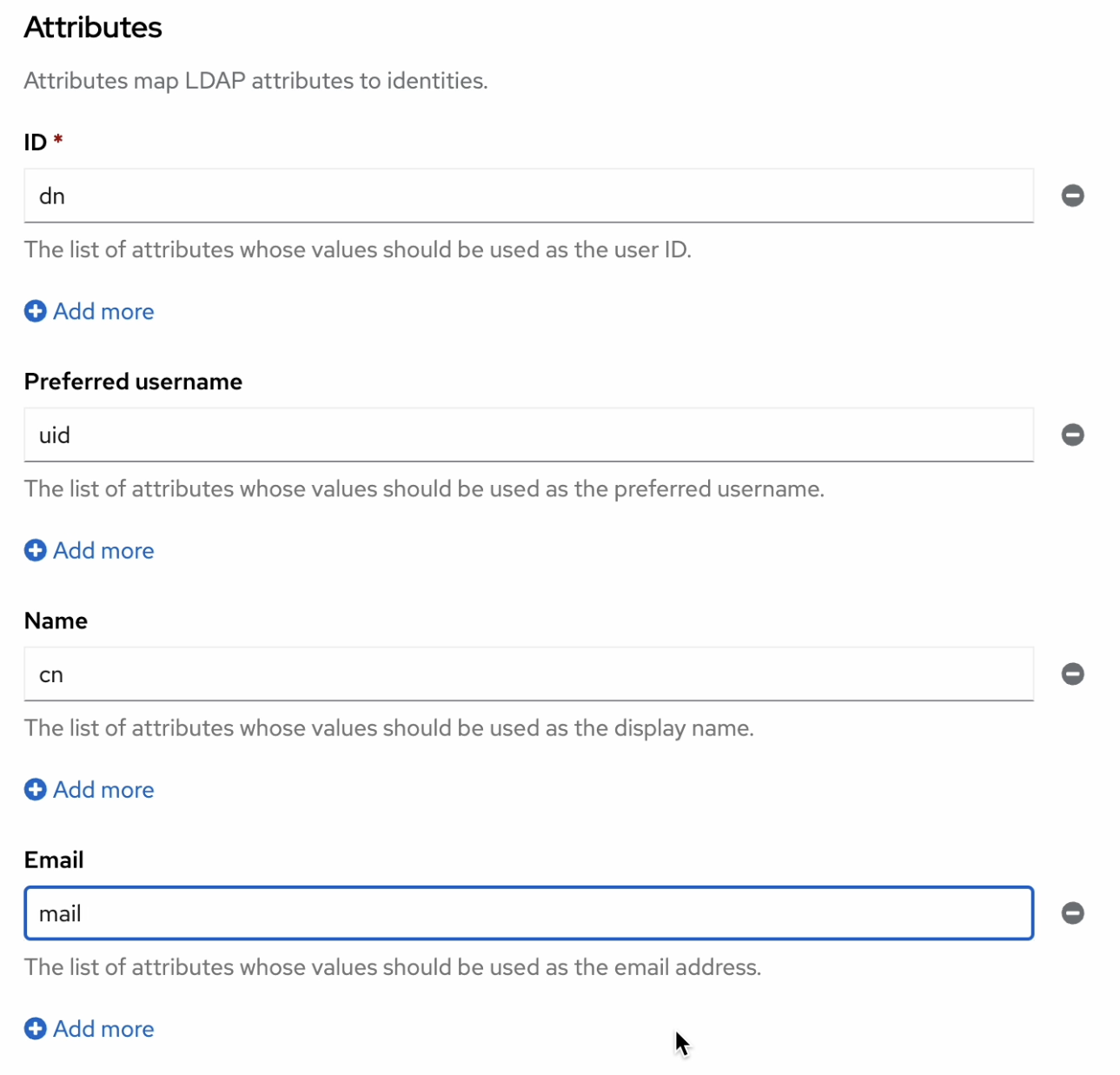Click the plus icon under Preferred username
Image resolution: width=1120 pixels, height=1075 pixels.
(x=35, y=550)
